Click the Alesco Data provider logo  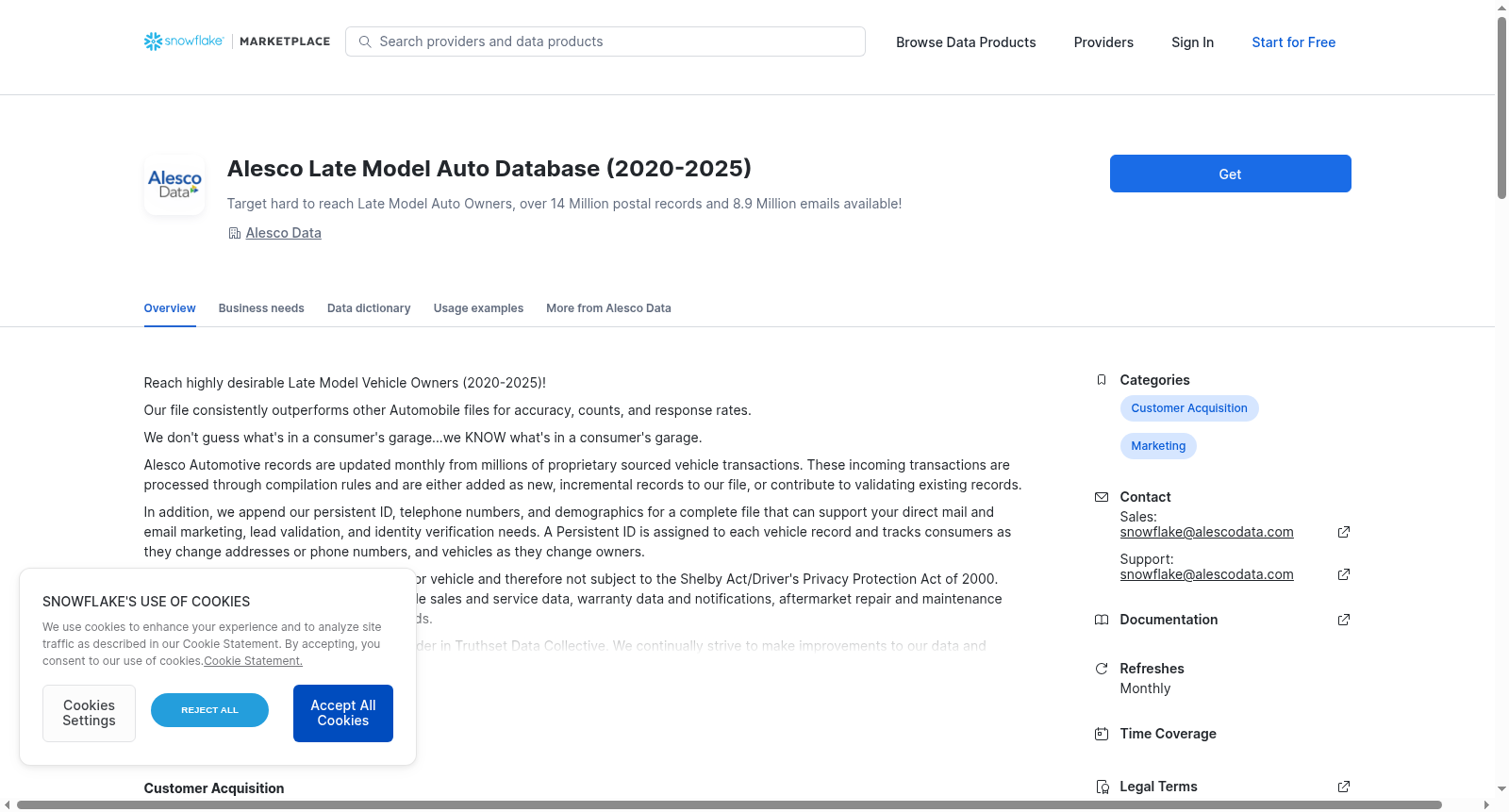pos(174,185)
